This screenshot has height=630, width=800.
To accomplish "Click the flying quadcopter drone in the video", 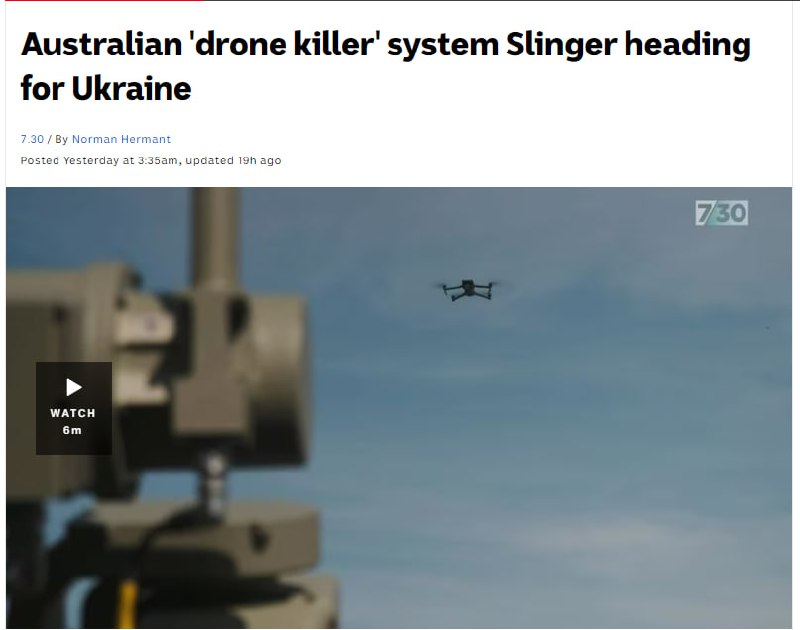I will pyautogui.click(x=468, y=290).
